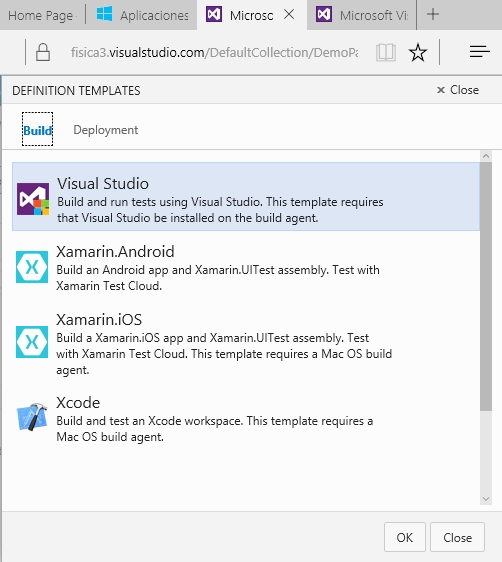The width and height of the screenshot is (502, 562).
Task: Click the Xamarin.iOS template icon
Action: tap(32, 342)
